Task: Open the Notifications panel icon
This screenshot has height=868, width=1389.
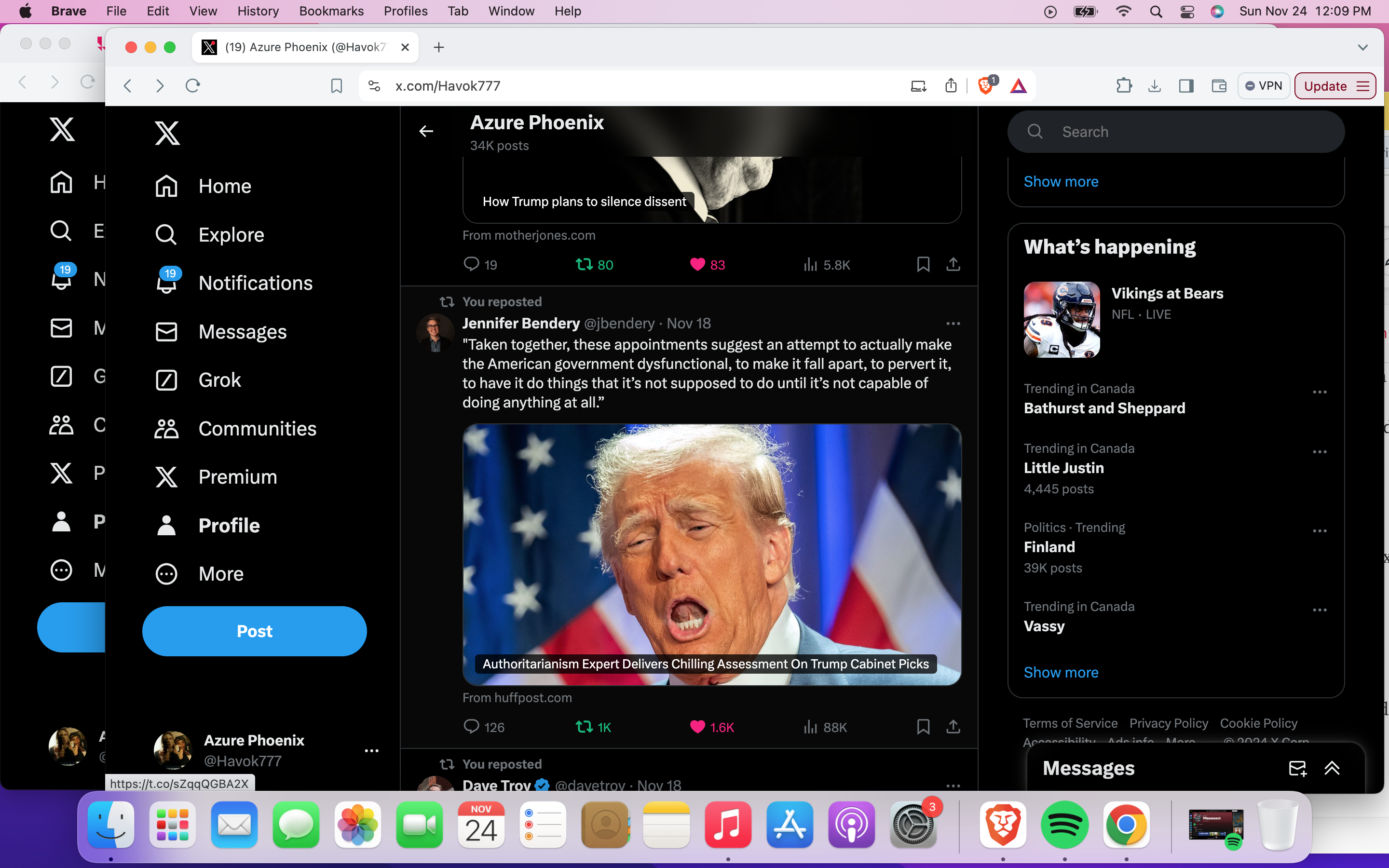Action: point(166,283)
